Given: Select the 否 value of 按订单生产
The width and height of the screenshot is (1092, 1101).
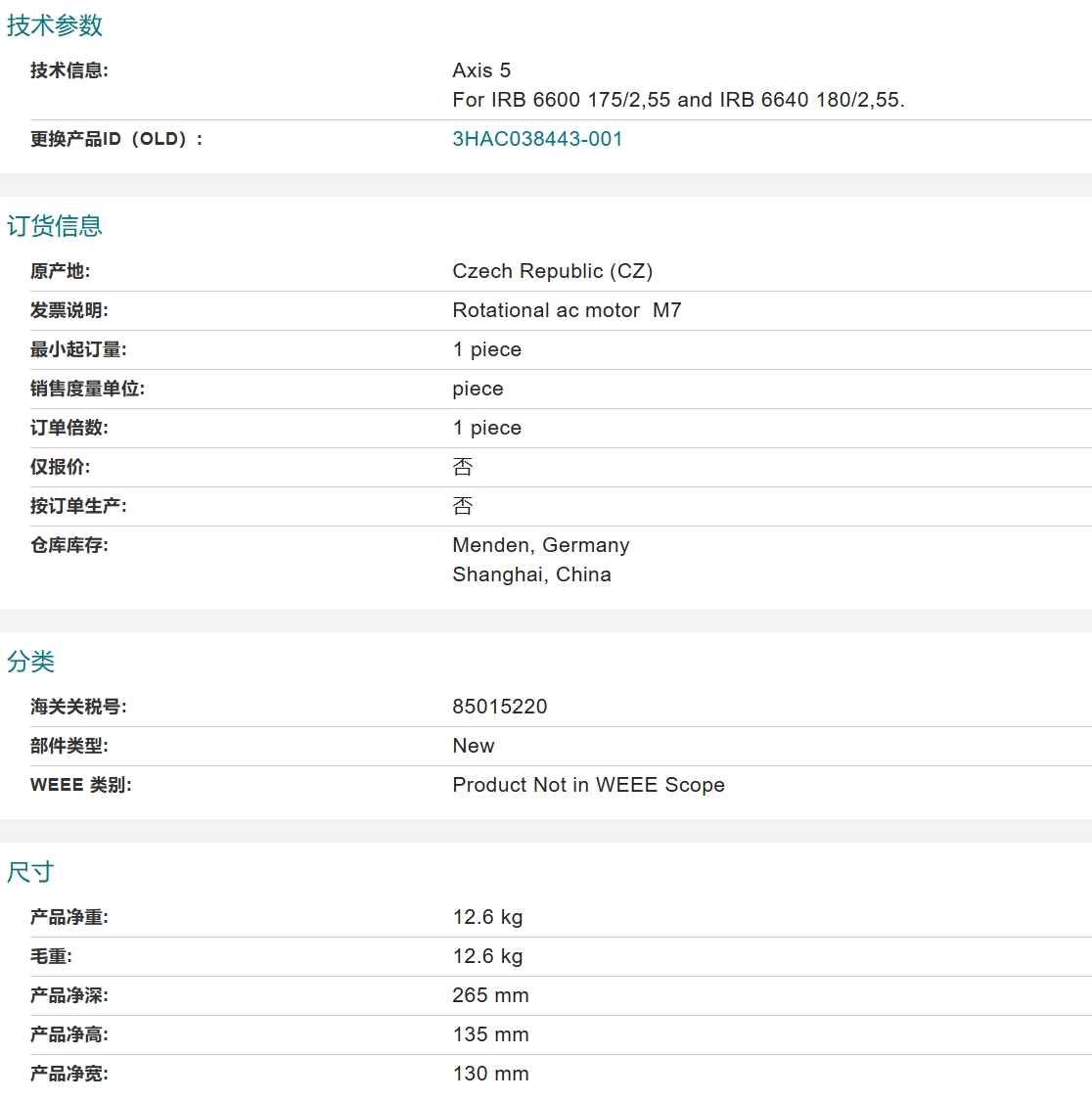Looking at the screenshot, I should pyautogui.click(x=463, y=507).
